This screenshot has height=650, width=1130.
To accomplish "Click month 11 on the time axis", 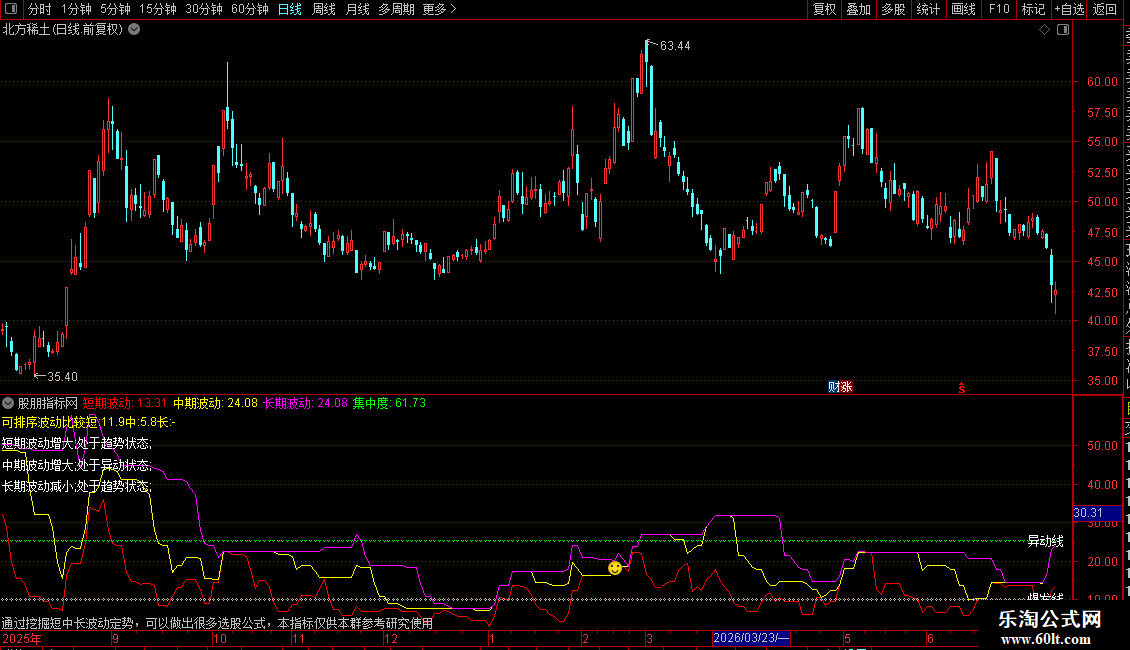I will pos(298,638).
